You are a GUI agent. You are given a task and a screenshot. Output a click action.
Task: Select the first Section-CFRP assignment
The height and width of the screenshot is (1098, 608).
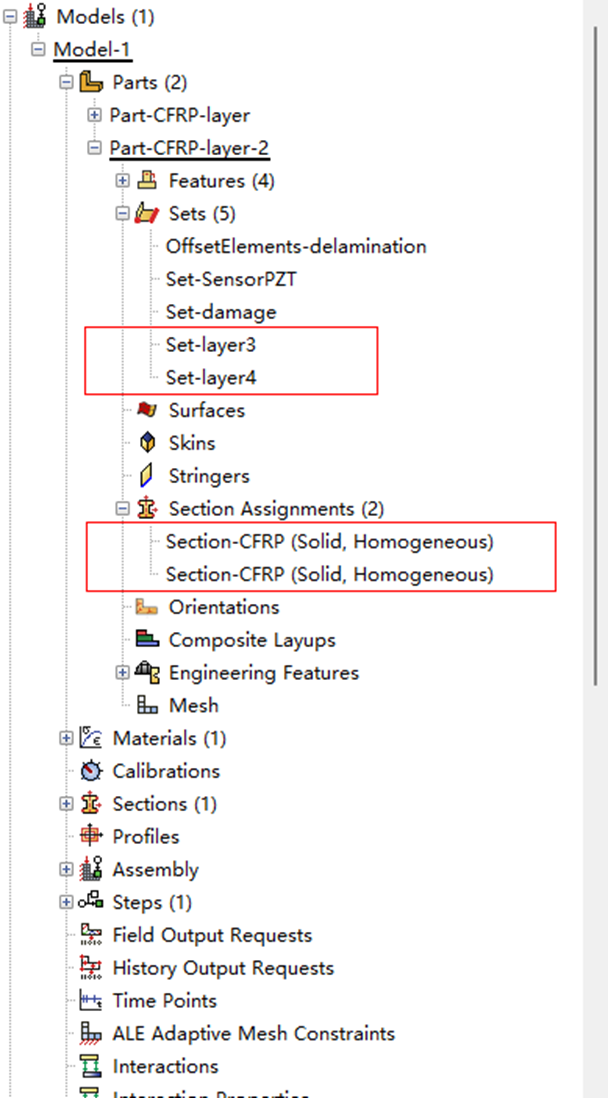click(329, 542)
